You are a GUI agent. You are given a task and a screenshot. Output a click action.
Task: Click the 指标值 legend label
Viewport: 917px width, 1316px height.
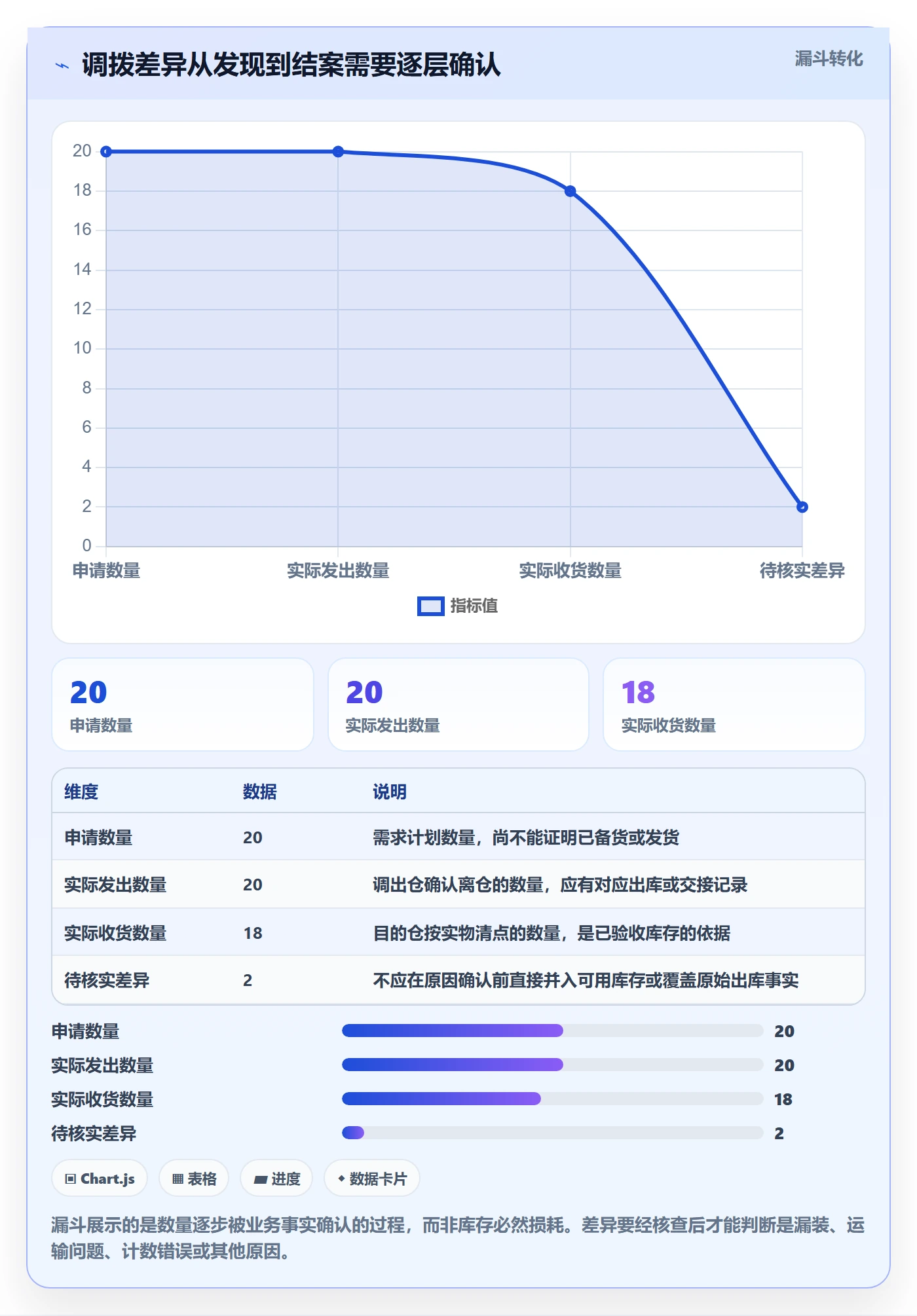click(x=474, y=606)
